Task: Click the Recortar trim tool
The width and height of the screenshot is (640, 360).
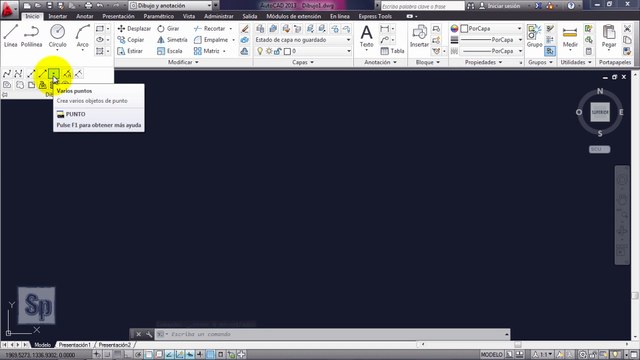Action: [x=210, y=29]
